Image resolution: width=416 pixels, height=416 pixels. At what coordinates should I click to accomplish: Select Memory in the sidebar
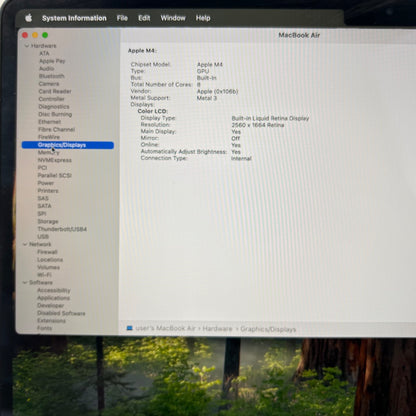point(49,152)
